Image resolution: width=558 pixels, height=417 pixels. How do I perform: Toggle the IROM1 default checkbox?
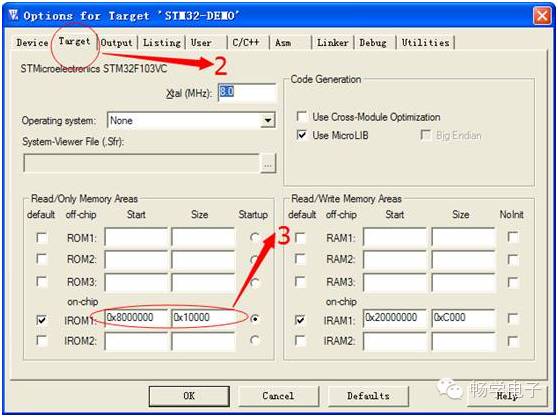pyautogui.click(x=42, y=320)
